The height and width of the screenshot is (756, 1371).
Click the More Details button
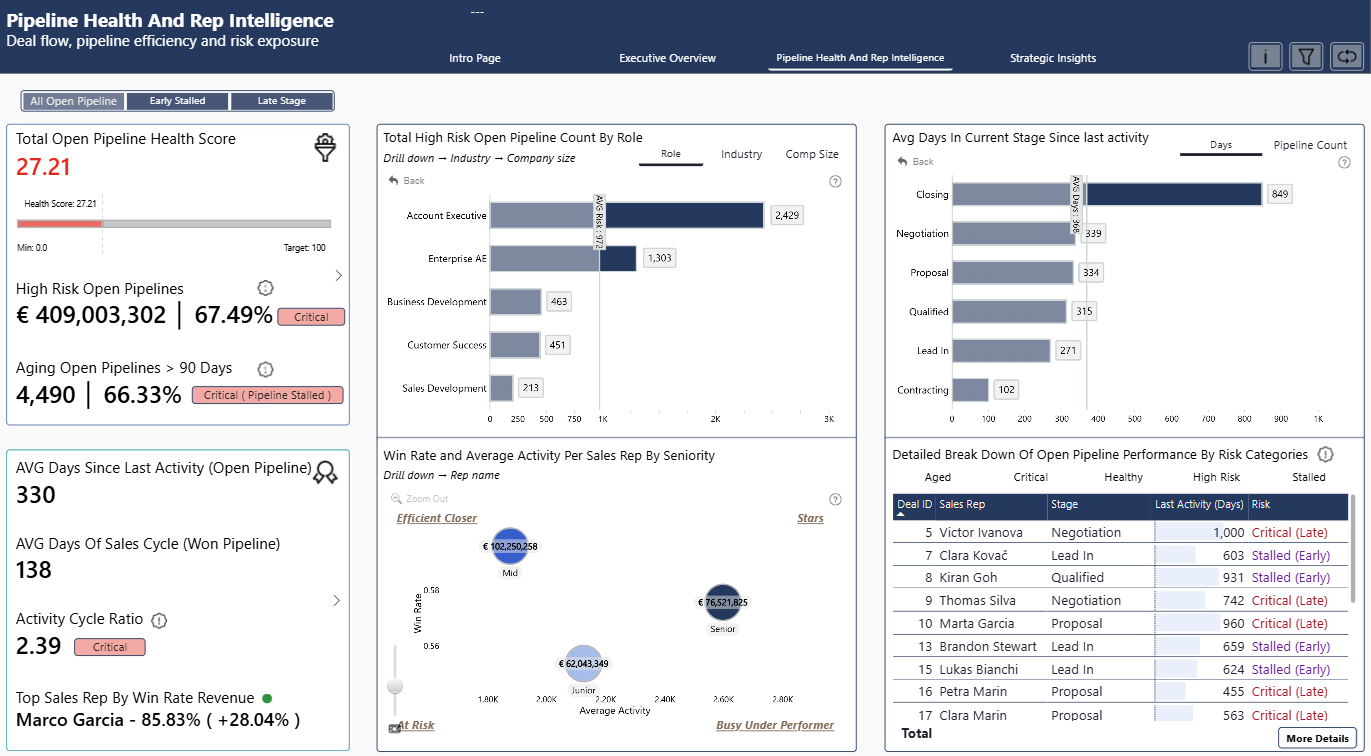click(1317, 738)
